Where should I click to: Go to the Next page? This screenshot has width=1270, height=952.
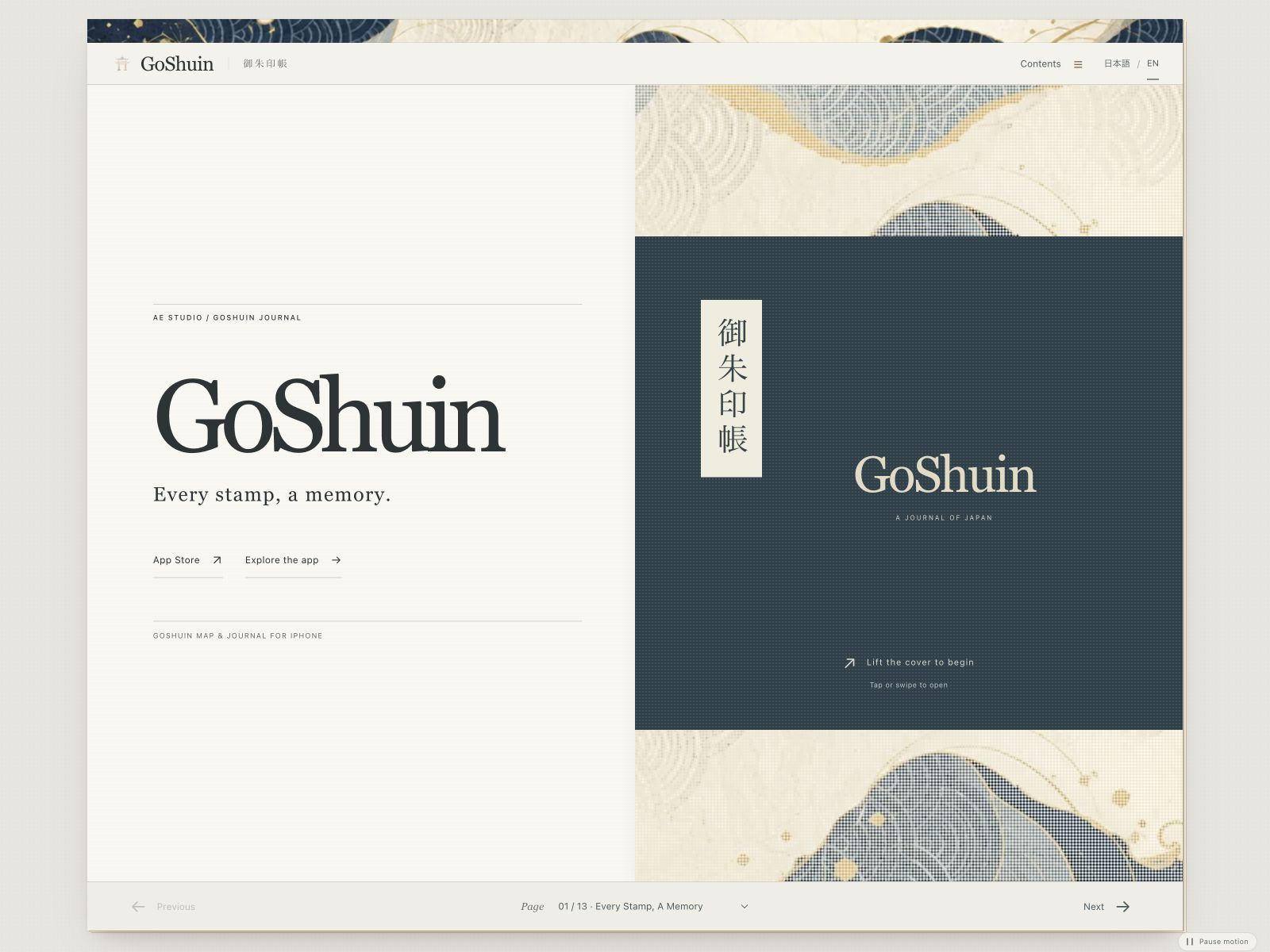point(1106,907)
